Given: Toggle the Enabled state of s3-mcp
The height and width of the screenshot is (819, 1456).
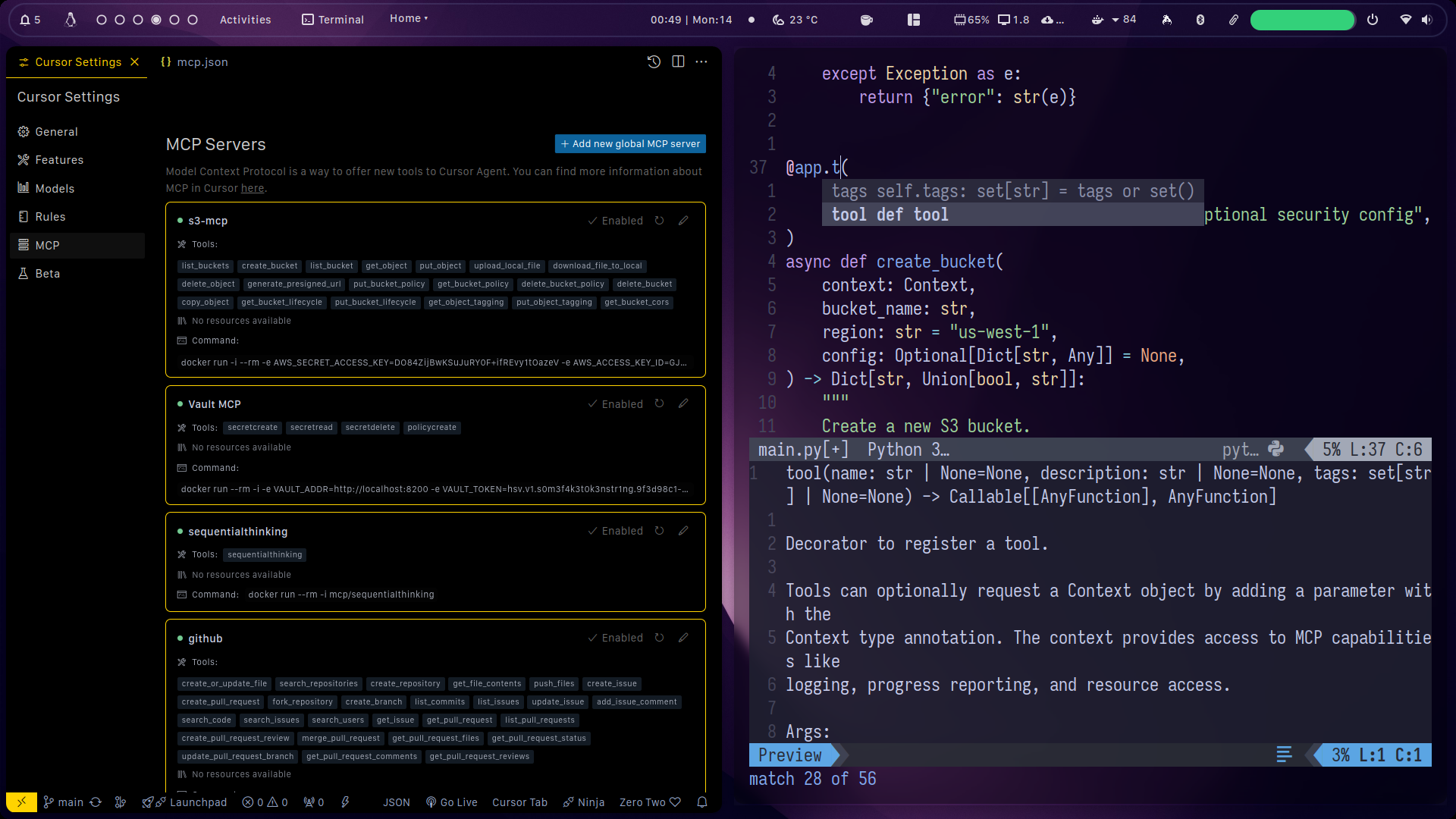Looking at the screenshot, I should [x=615, y=221].
